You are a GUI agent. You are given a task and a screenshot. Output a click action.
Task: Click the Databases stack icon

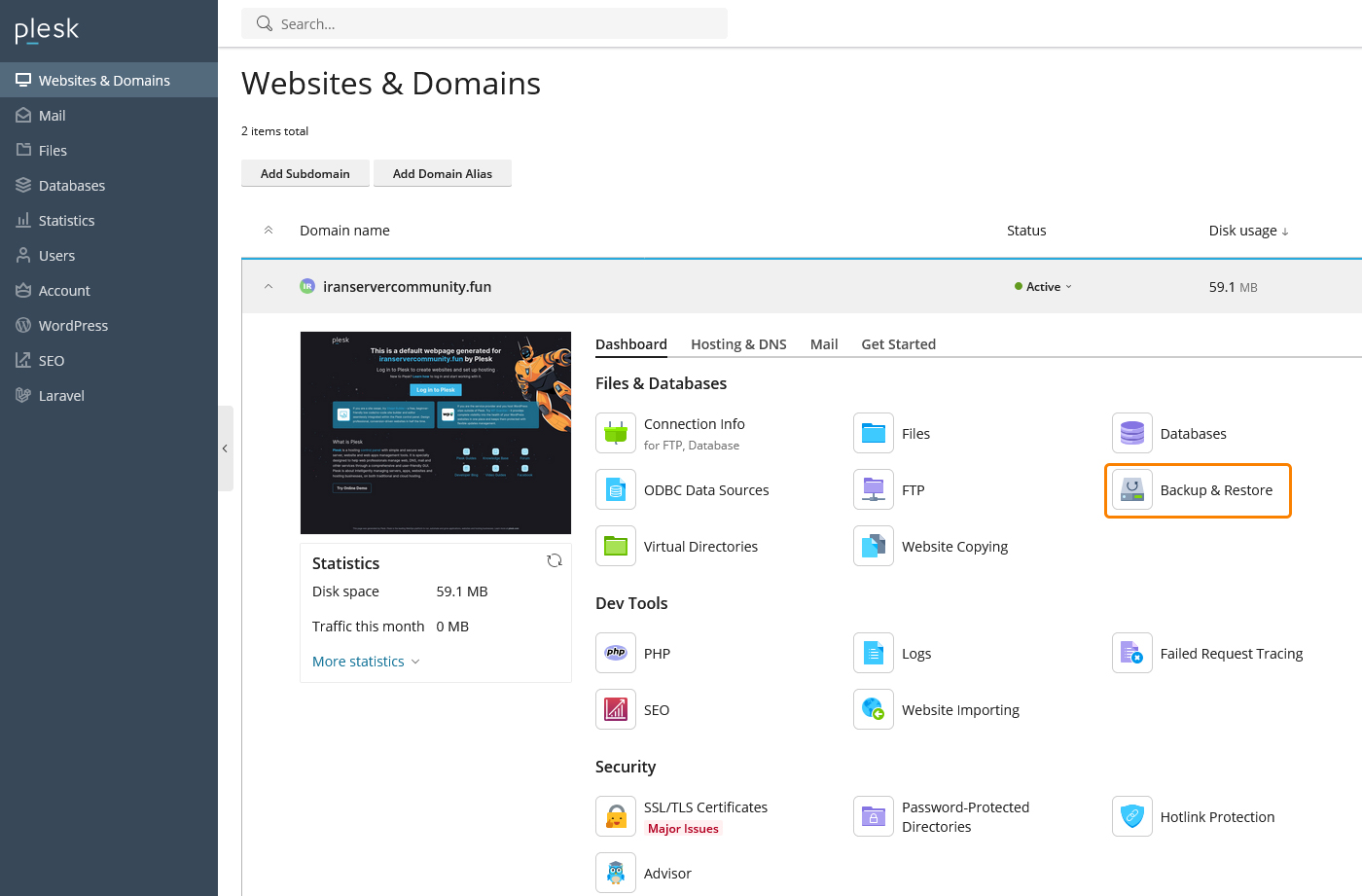[1131, 433]
